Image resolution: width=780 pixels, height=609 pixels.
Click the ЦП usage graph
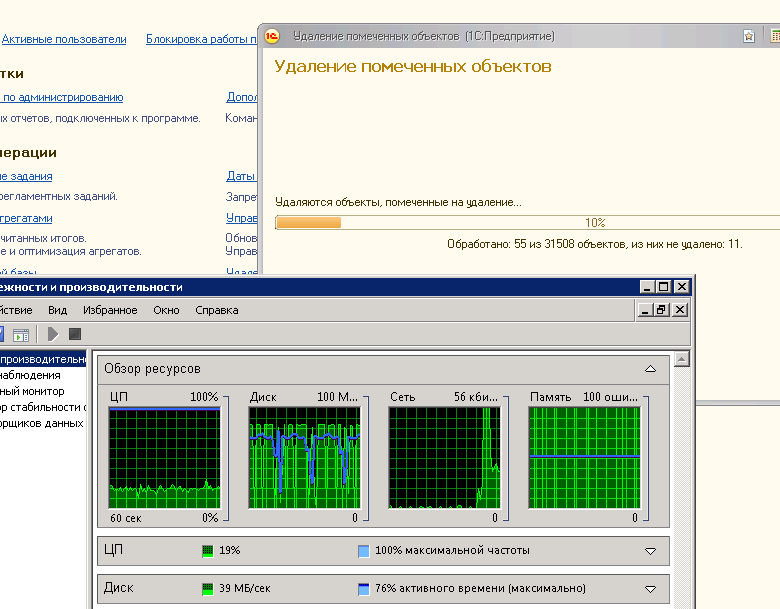click(x=165, y=458)
